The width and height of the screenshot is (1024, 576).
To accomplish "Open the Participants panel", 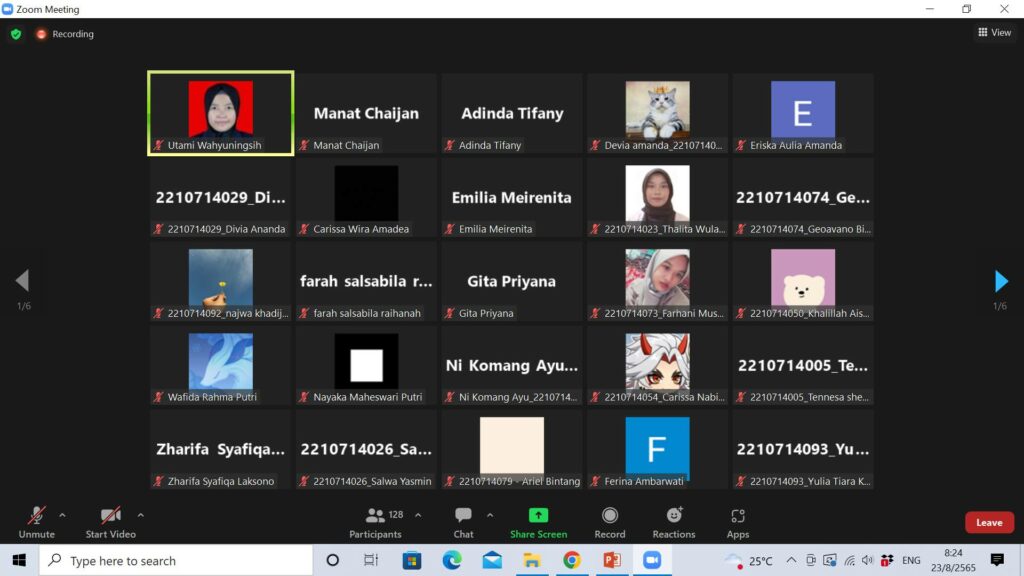I will (376, 521).
